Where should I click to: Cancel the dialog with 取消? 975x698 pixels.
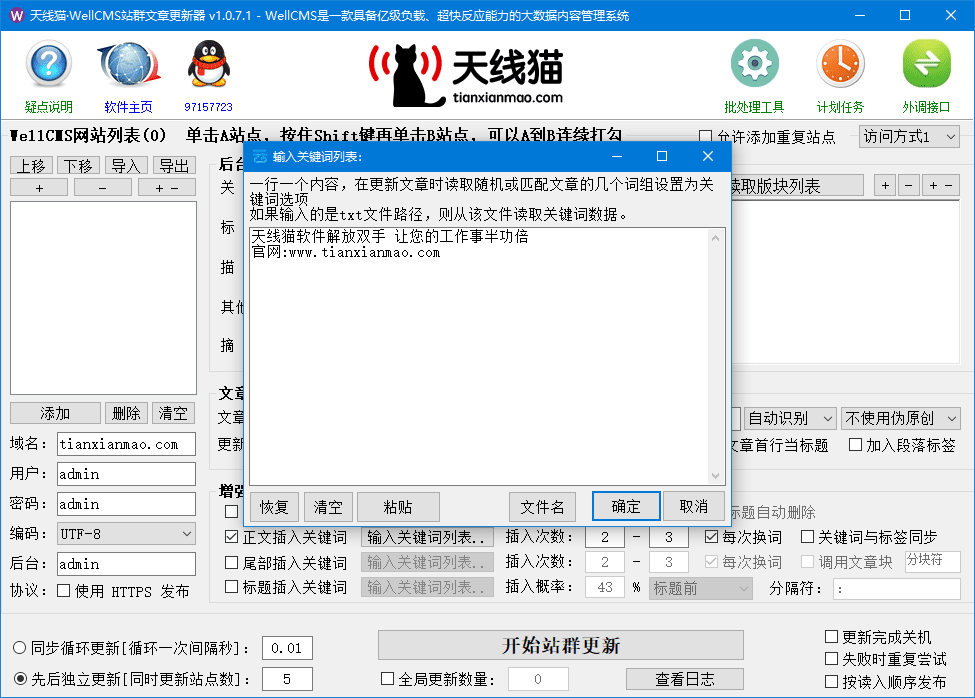pyautogui.click(x=694, y=507)
